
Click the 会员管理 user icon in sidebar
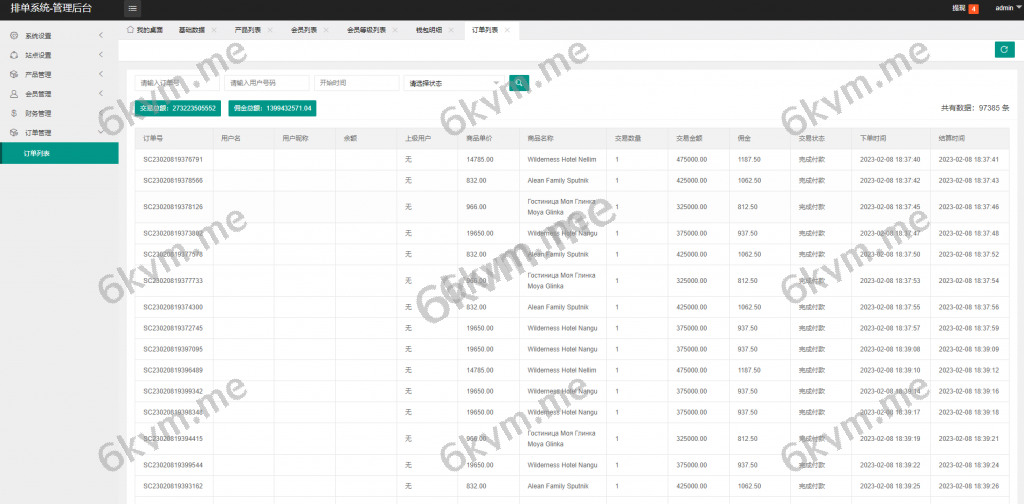tap(14, 94)
